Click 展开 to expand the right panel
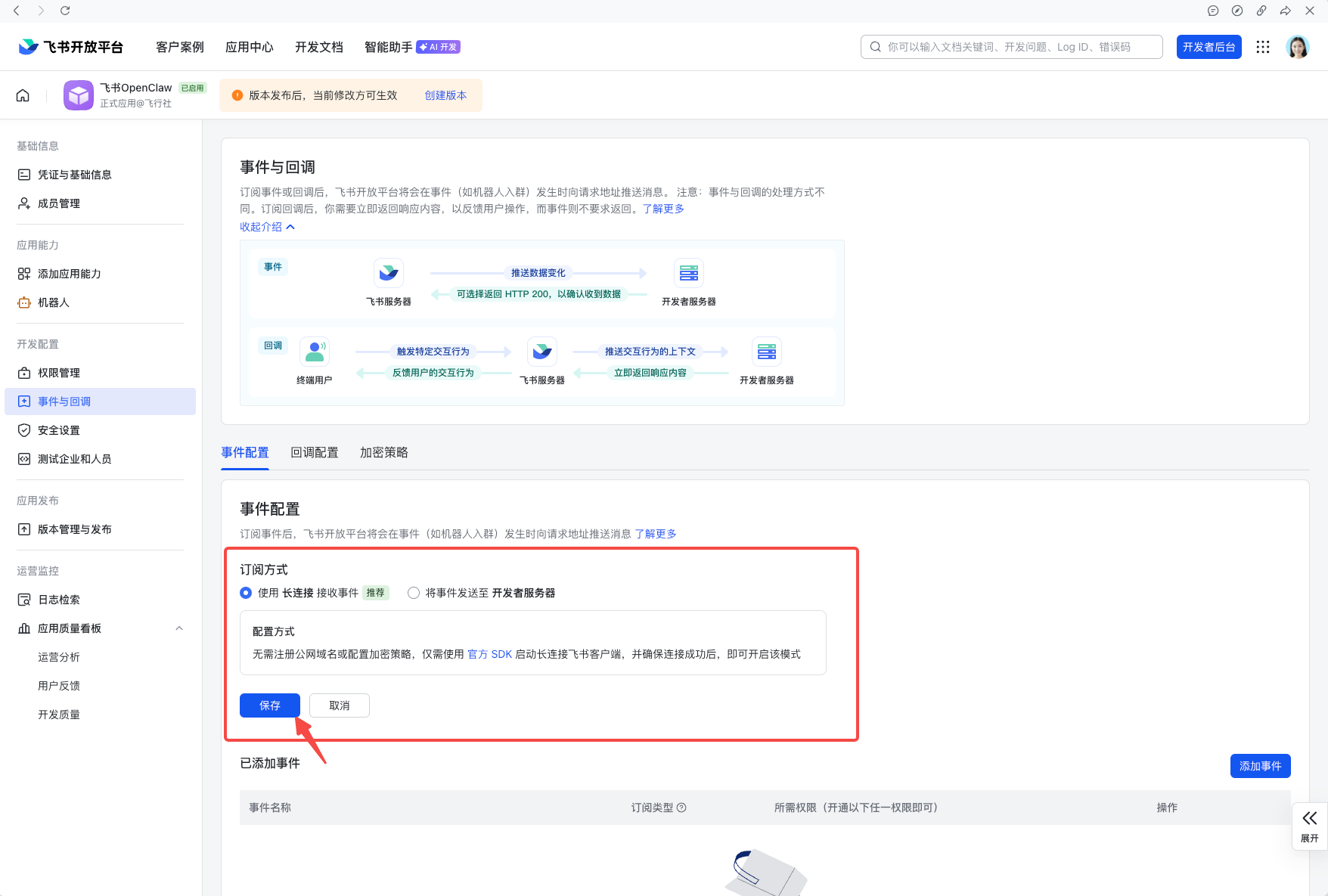Screen dimensions: 1328x896 [x=1310, y=826]
